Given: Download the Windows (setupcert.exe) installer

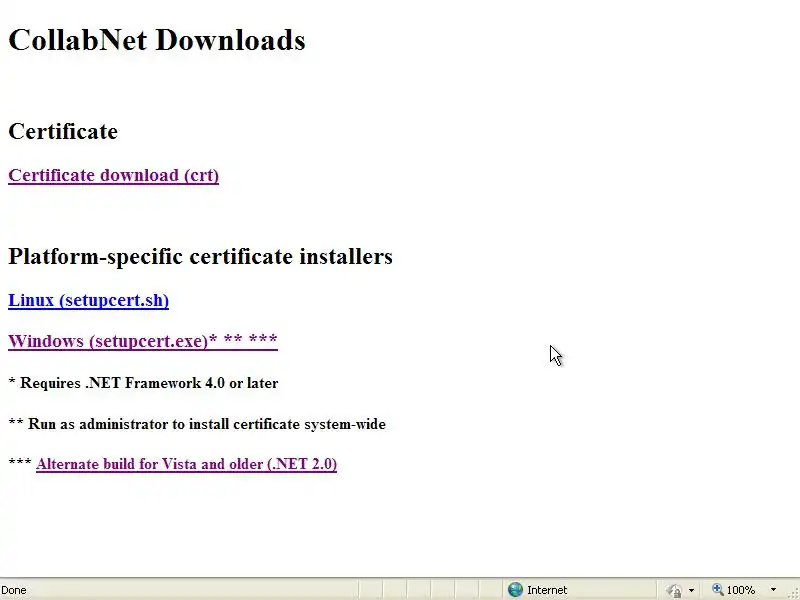Looking at the screenshot, I should click(143, 340).
